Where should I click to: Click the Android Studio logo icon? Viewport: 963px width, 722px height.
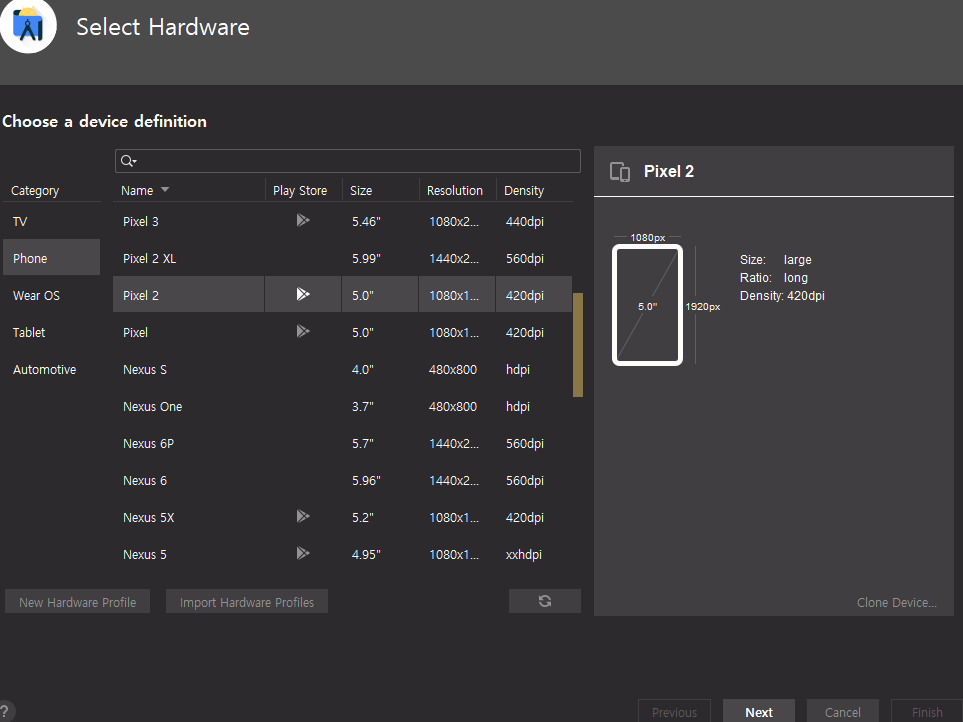pos(28,26)
